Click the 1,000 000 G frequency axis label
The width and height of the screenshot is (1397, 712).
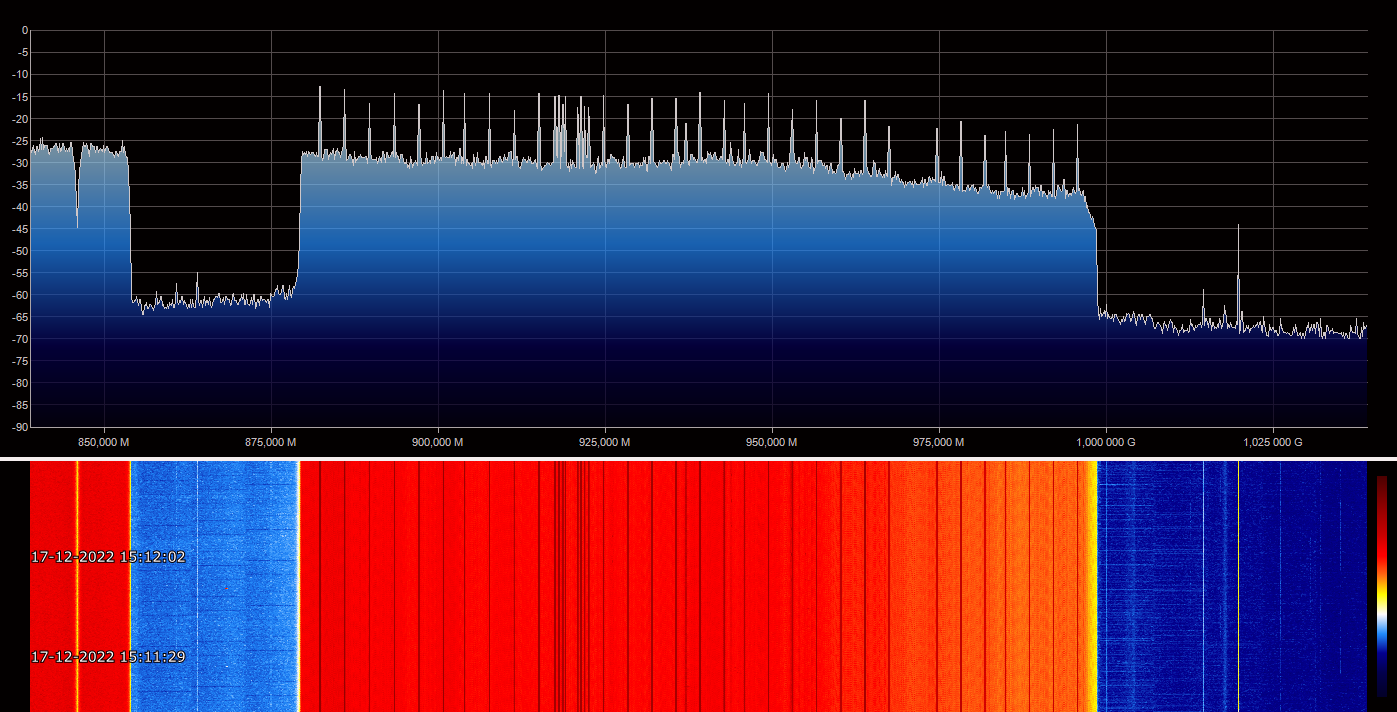(1105, 442)
